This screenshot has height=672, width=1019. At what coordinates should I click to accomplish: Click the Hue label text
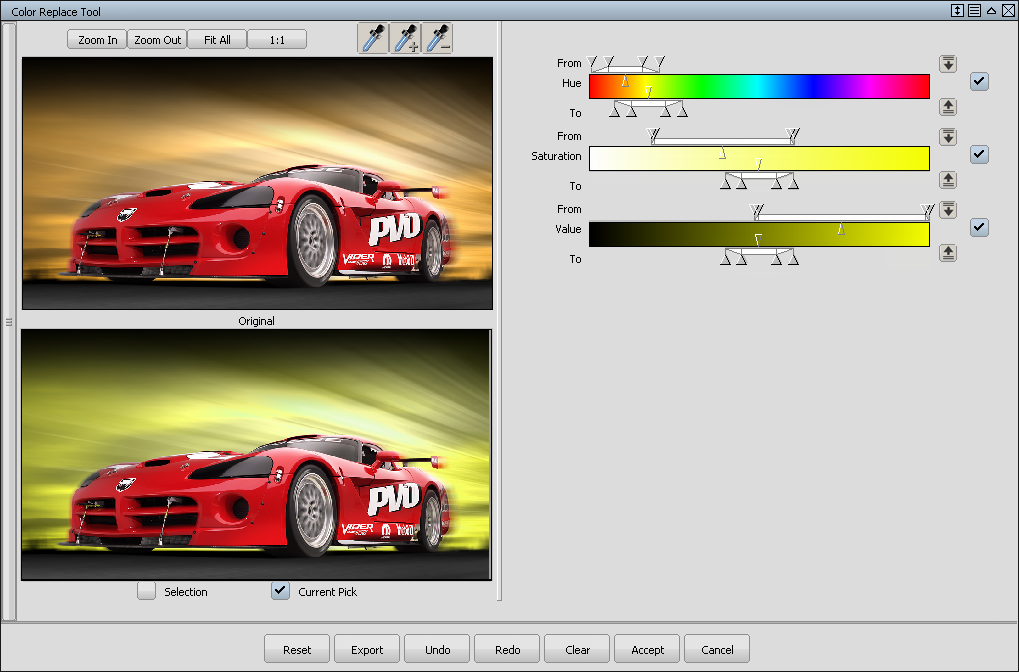571,83
